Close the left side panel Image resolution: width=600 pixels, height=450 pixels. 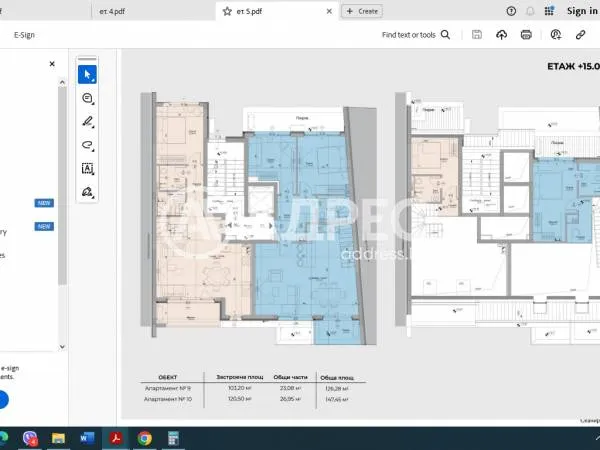(53, 63)
